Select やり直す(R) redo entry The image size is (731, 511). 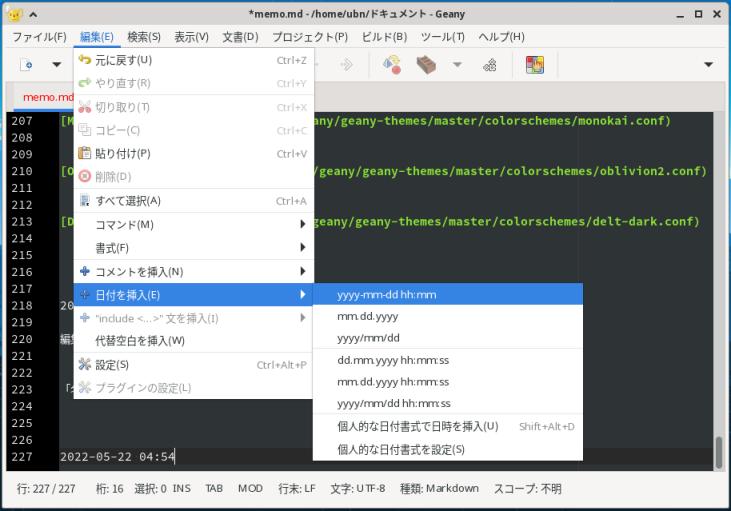point(193,83)
